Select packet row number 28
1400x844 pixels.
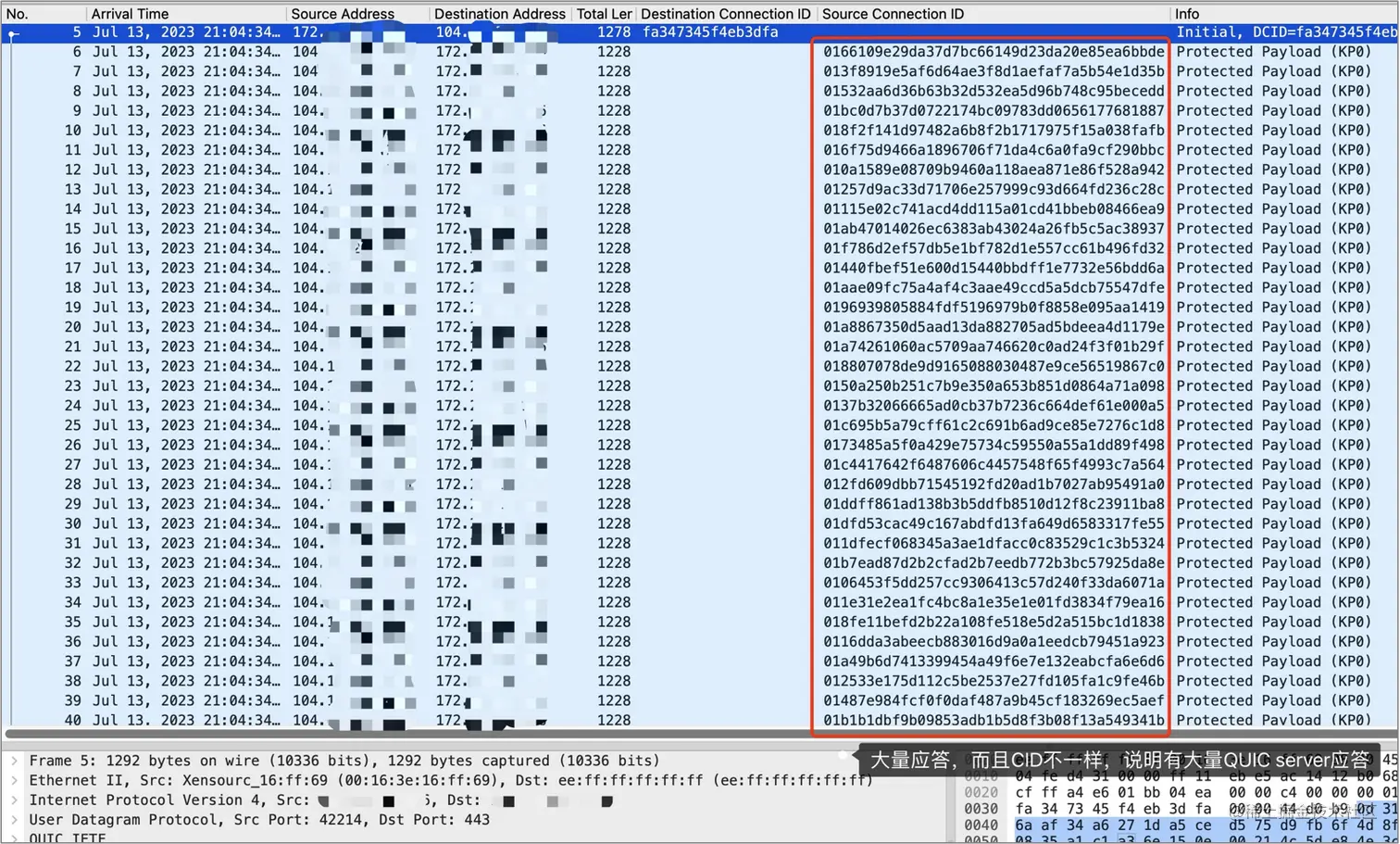(700, 485)
